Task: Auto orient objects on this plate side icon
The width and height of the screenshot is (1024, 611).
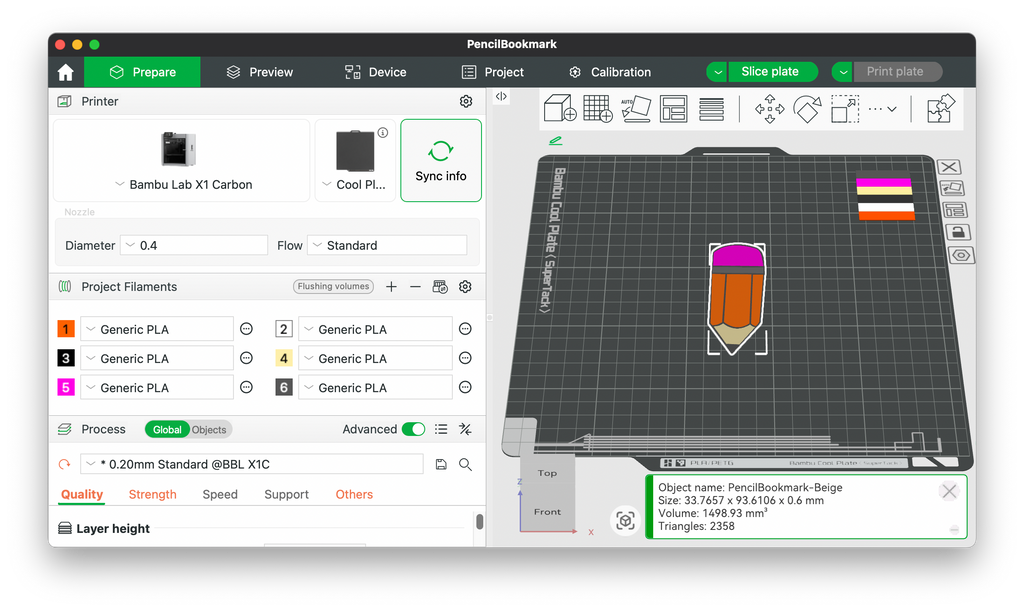Action: pyautogui.click(x=952, y=189)
